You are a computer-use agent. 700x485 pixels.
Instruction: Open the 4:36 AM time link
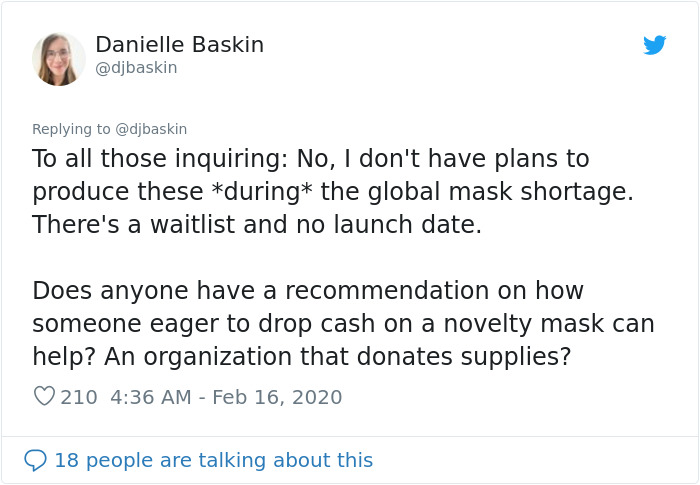151,397
